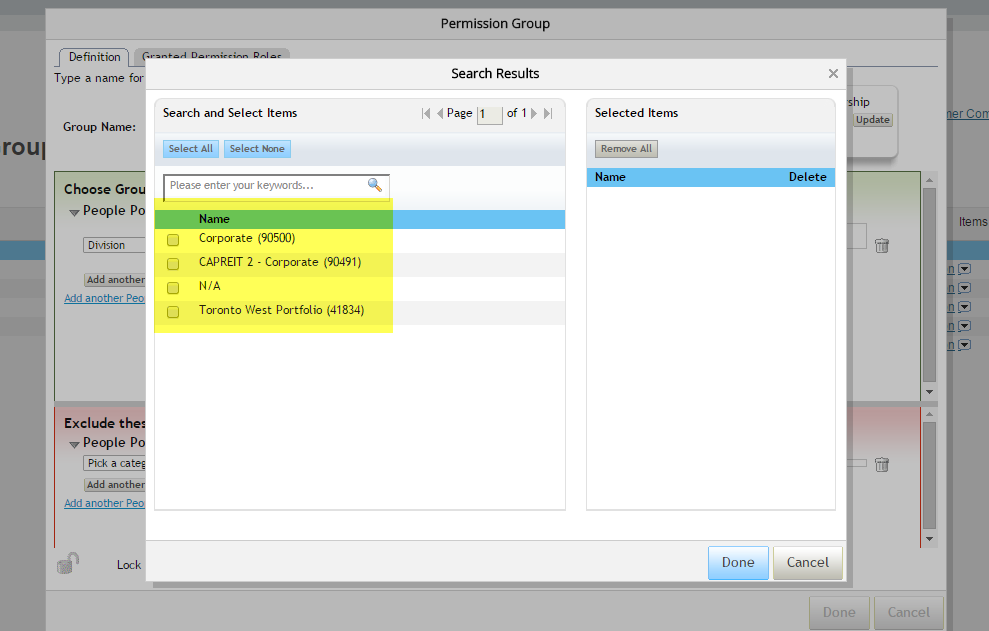Screen dimensions: 989x631
Task: Click Cancel in Permission Group window
Action: [909, 613]
